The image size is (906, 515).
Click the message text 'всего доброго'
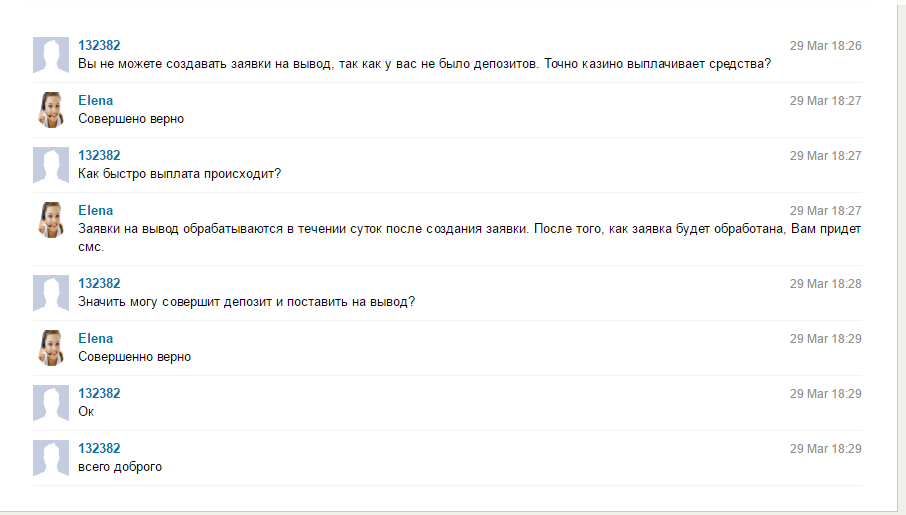click(x=120, y=466)
